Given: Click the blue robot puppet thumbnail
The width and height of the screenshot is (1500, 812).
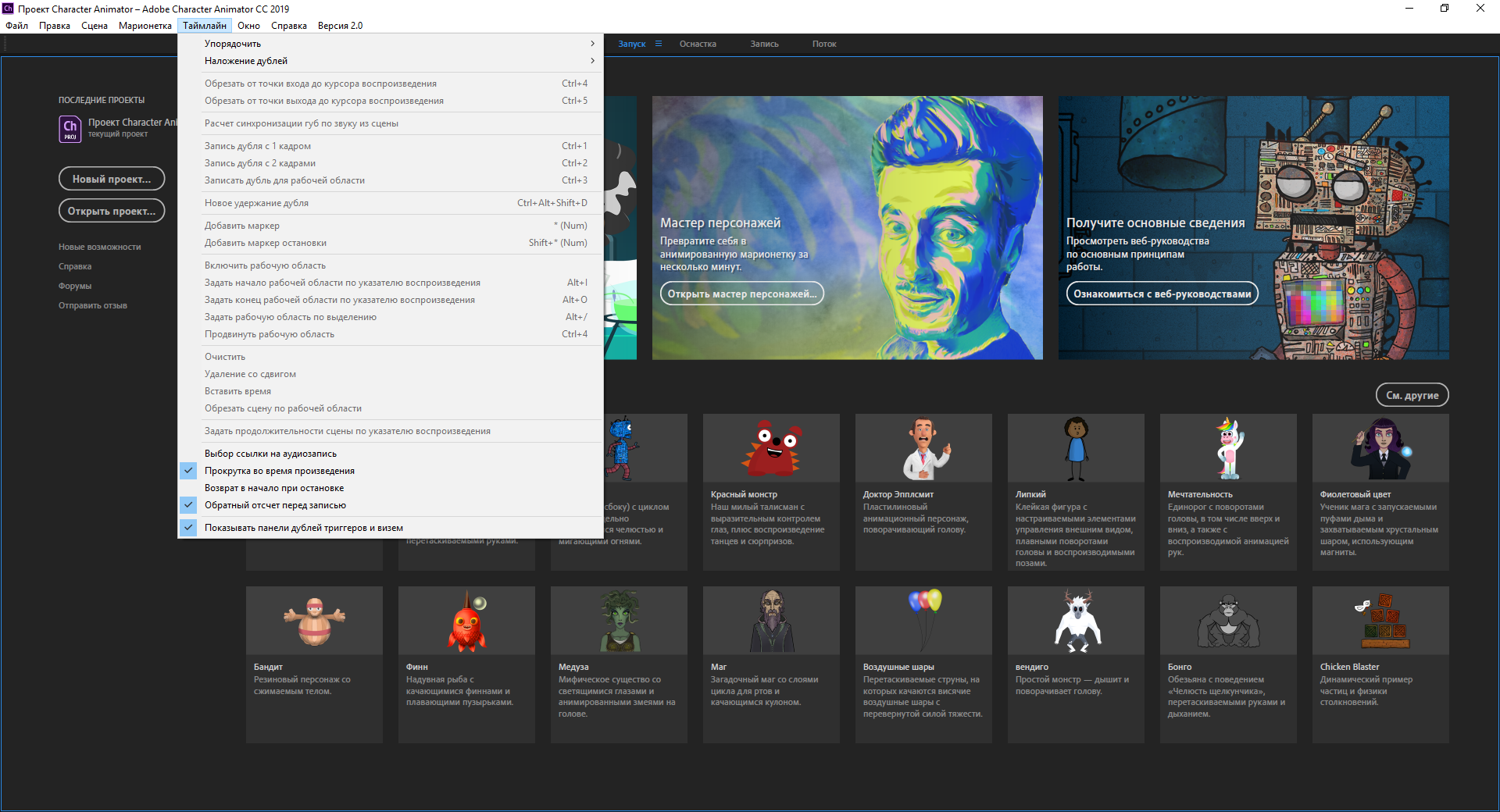Looking at the screenshot, I should pyautogui.click(x=645, y=448).
